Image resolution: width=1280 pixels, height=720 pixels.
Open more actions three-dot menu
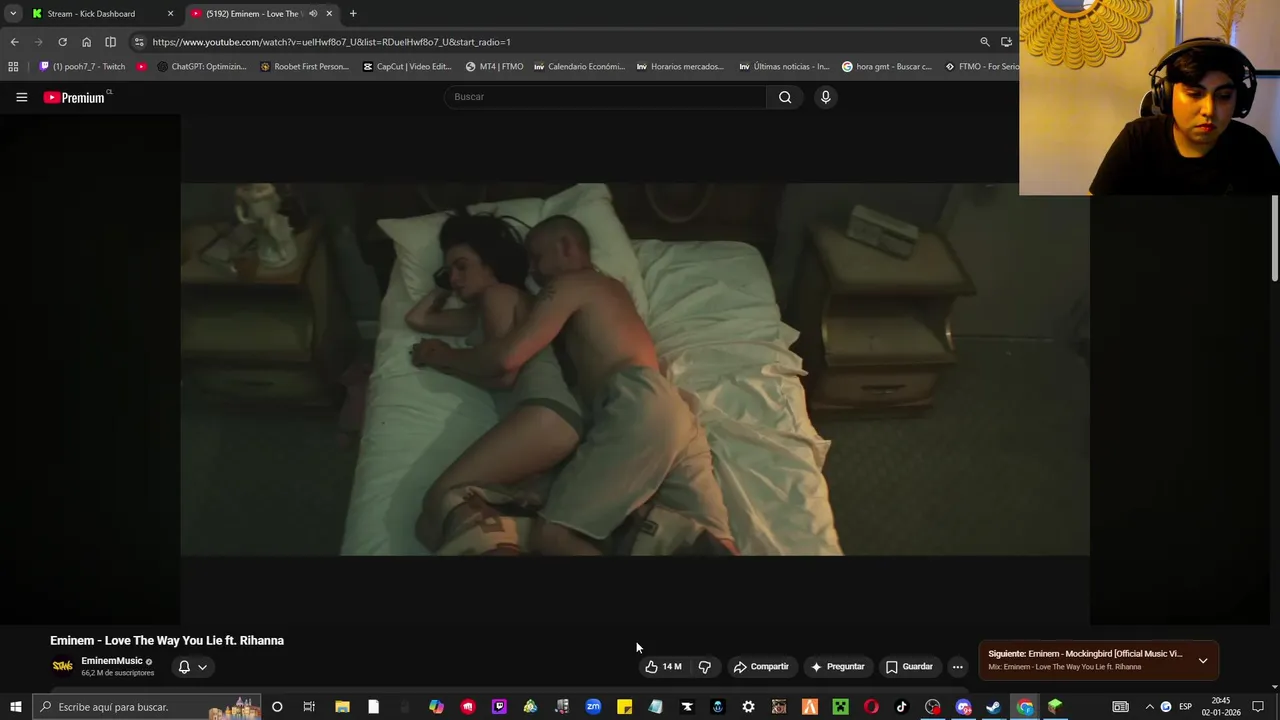tap(957, 667)
